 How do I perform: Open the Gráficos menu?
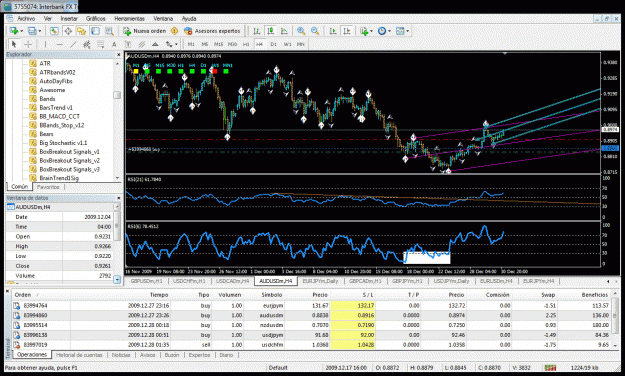96,18
